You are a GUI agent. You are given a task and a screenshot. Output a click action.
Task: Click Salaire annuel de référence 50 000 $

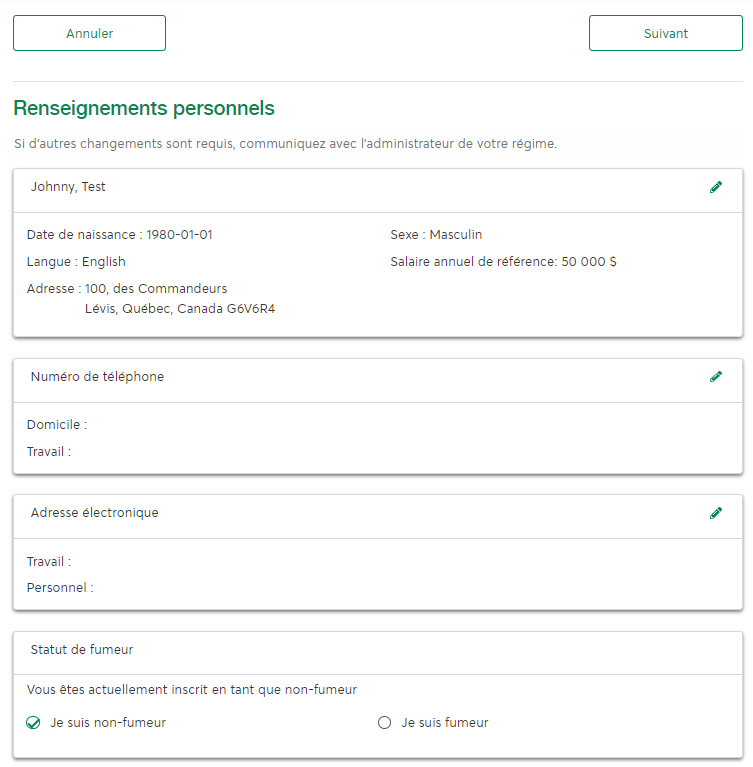[x=503, y=262]
